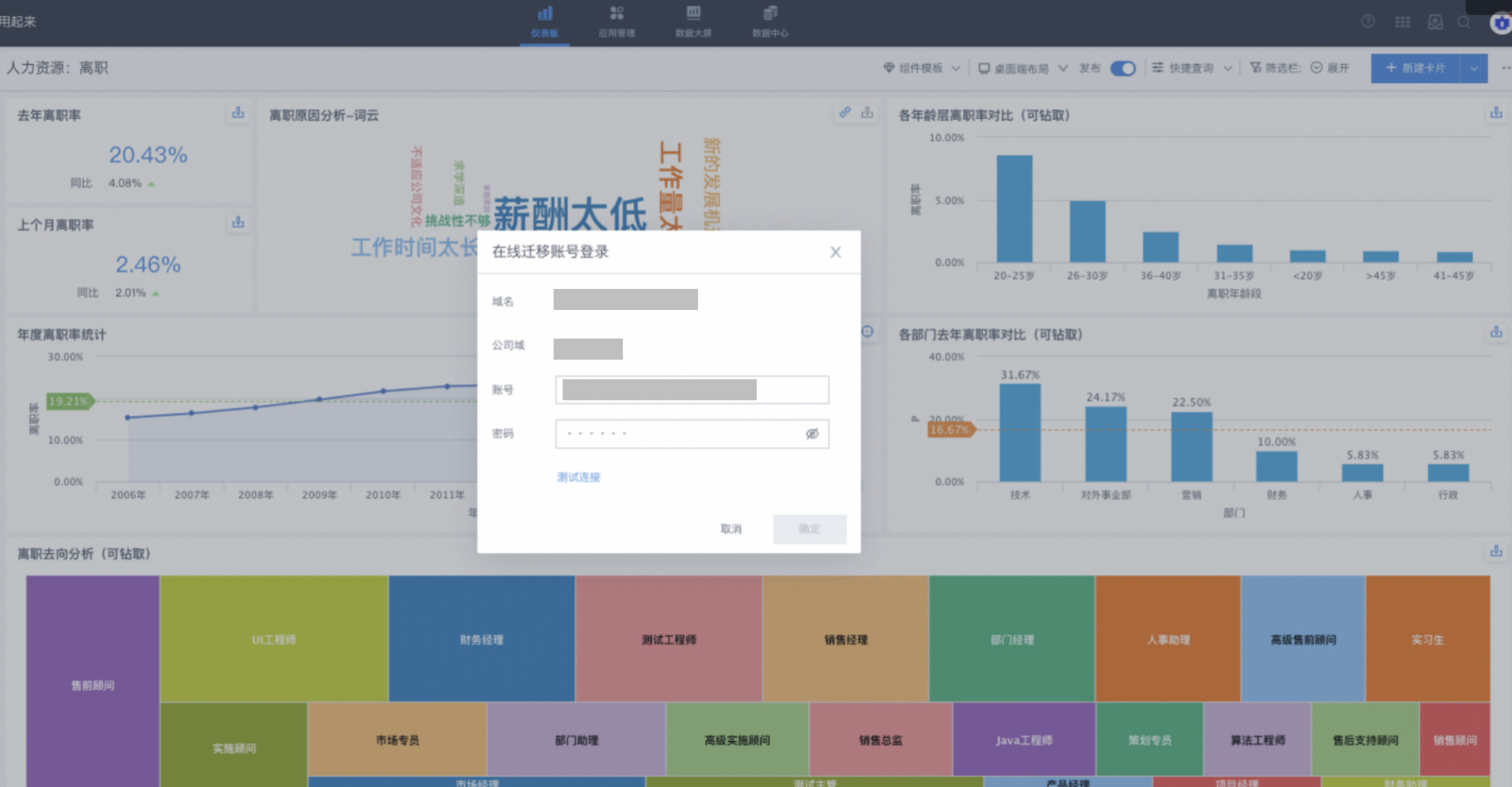Toggle the 展开 filter bar option
1512x787 pixels.
(1330, 68)
